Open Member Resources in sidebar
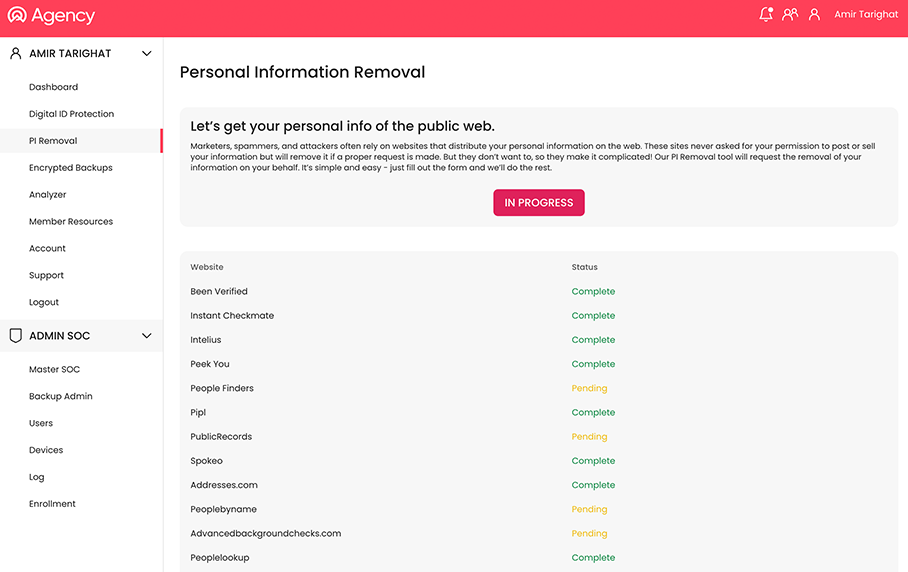908x572 pixels. pos(70,222)
